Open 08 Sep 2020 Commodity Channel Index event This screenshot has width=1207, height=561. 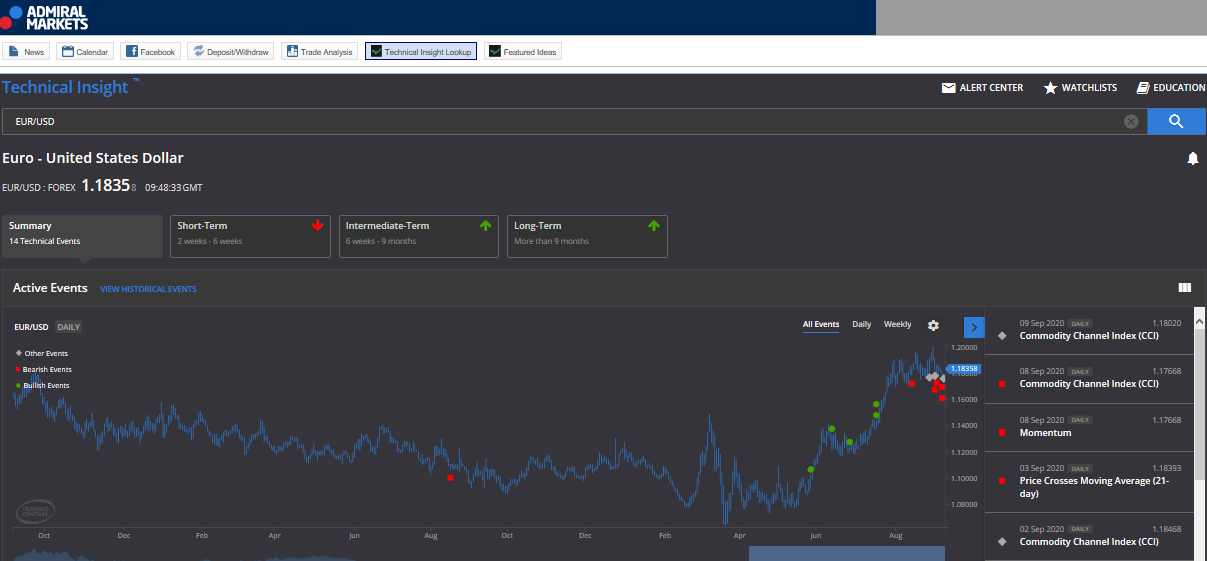1089,378
